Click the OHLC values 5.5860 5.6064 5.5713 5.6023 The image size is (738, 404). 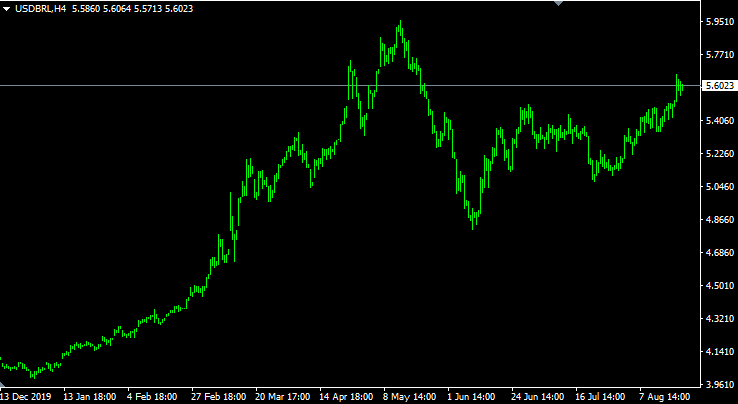tap(132, 9)
